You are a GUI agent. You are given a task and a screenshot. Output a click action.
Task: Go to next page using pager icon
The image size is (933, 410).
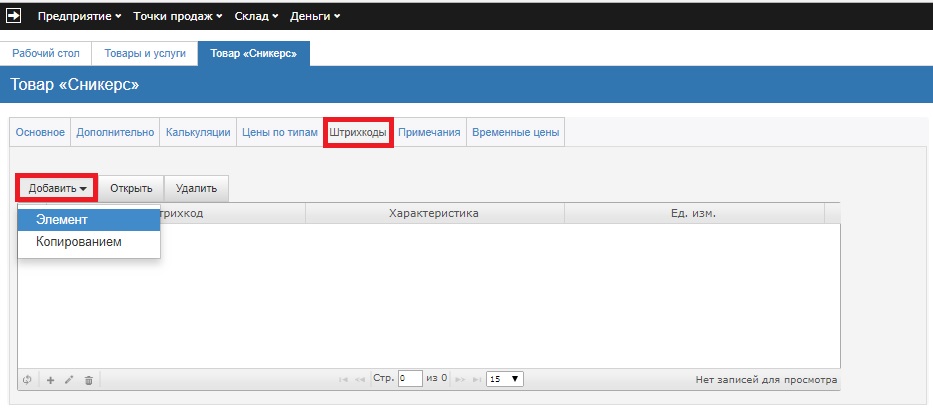click(461, 380)
